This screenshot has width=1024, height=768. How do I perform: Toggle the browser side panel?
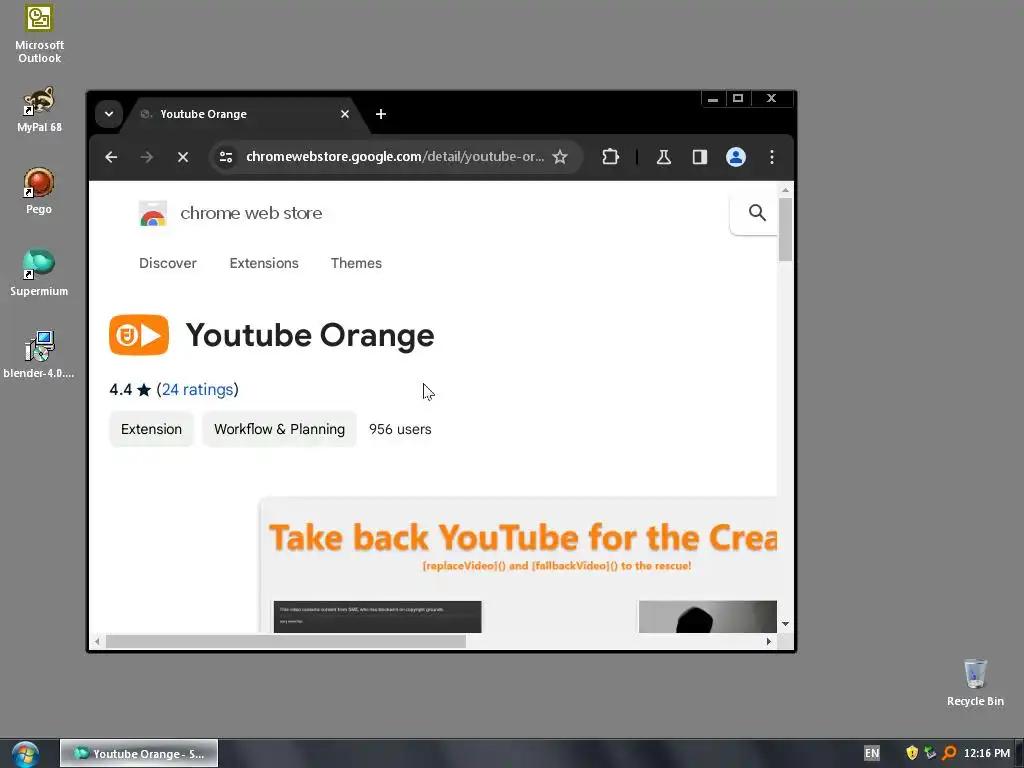coord(699,157)
